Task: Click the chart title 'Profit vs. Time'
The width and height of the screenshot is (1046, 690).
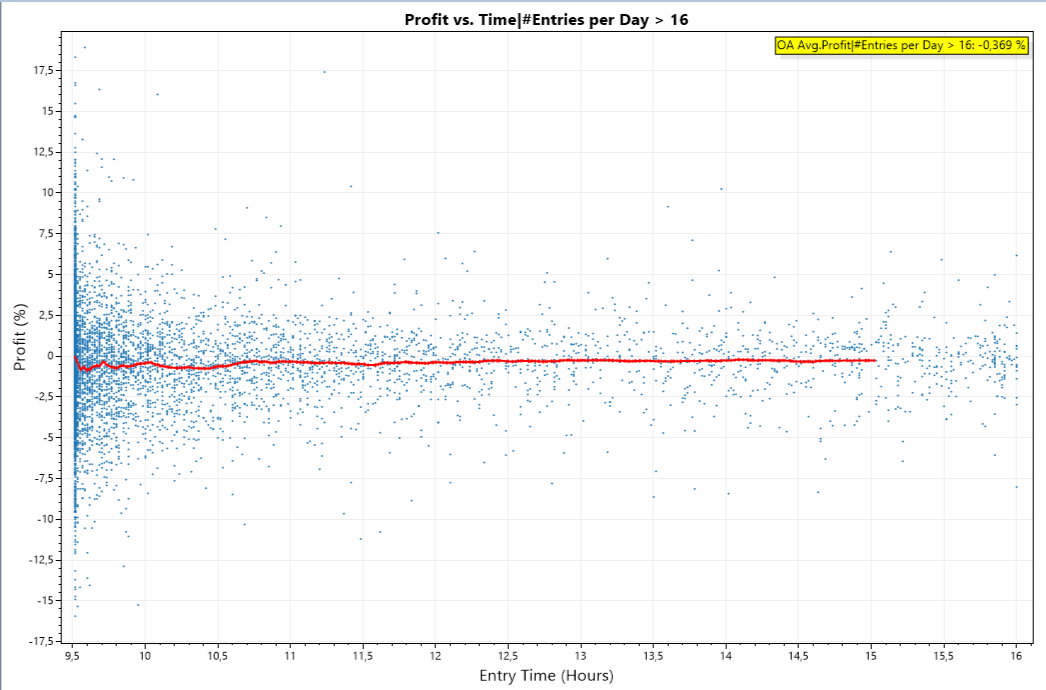Action: click(546, 19)
